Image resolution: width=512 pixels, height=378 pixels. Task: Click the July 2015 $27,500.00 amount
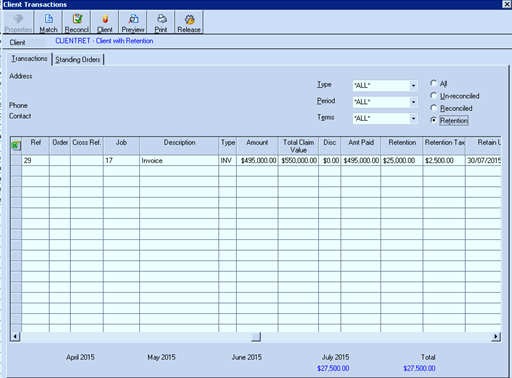[x=333, y=368]
